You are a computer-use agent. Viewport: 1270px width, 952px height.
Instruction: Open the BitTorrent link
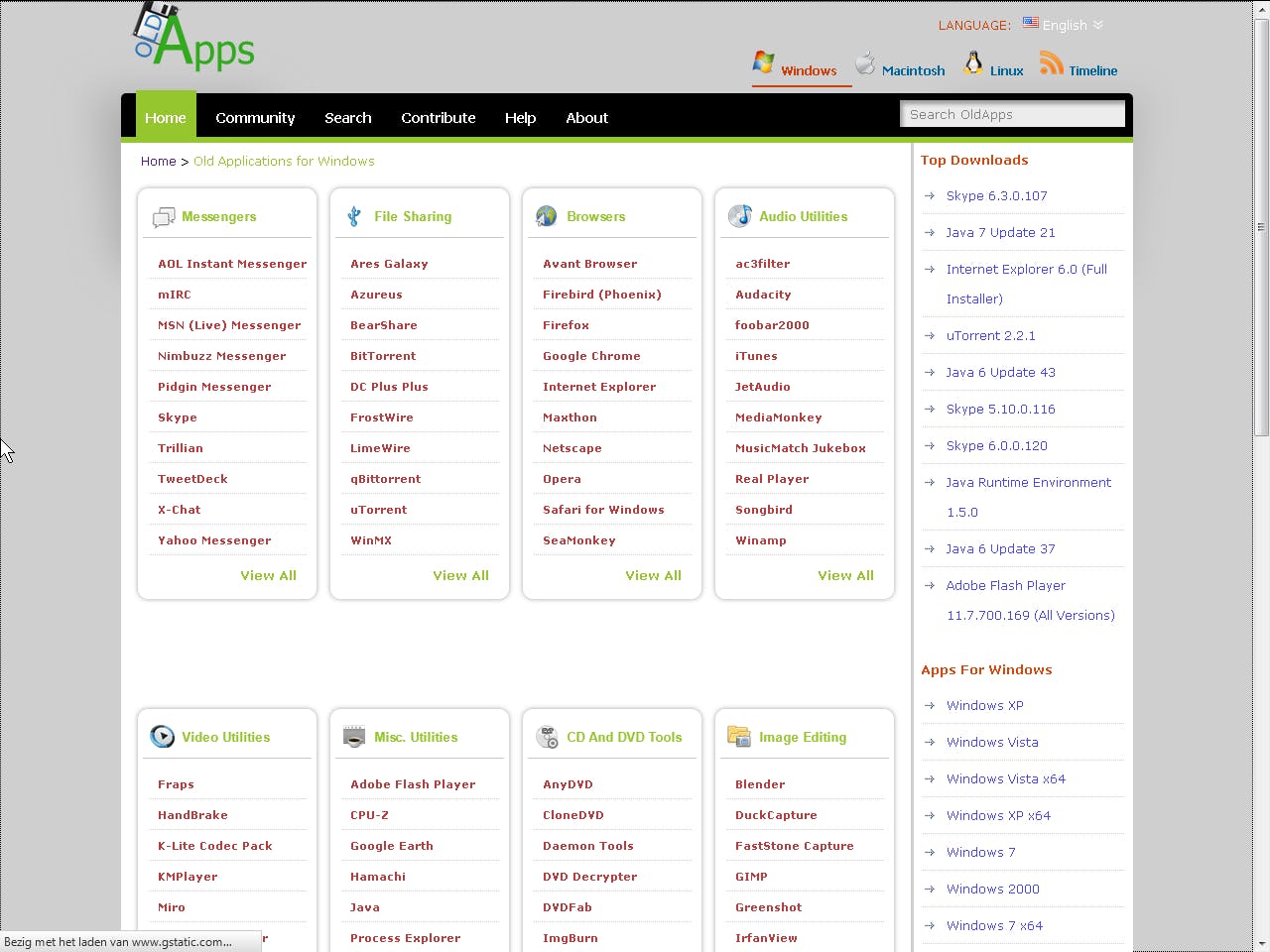pyautogui.click(x=383, y=356)
